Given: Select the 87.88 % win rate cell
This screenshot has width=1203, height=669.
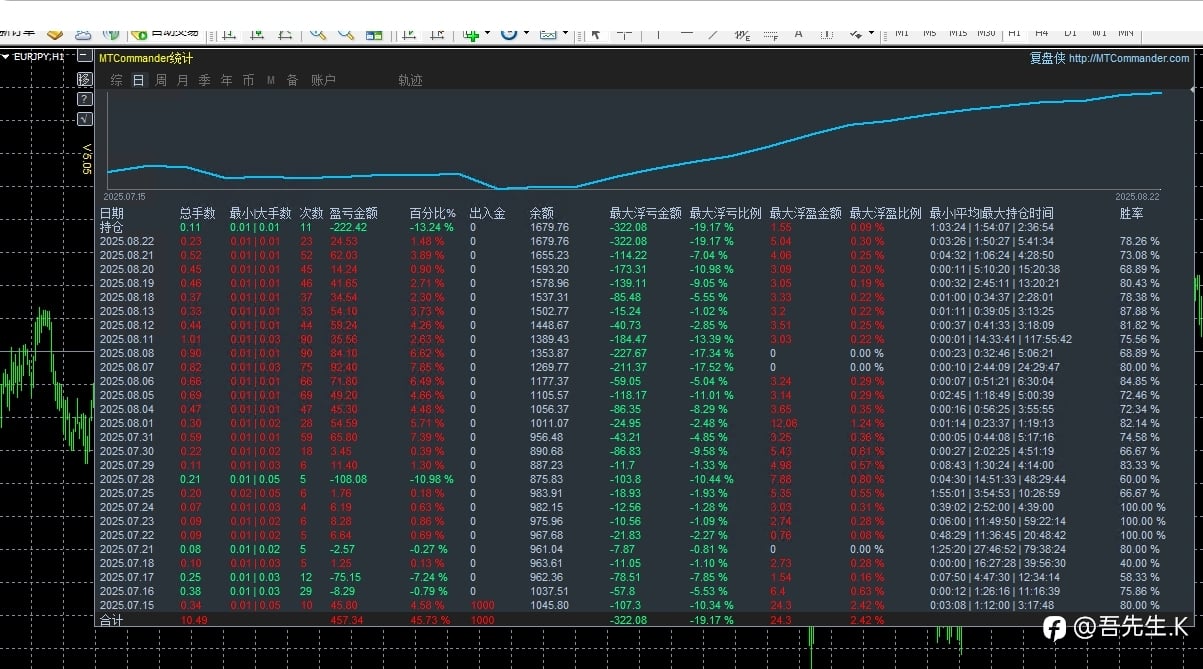Looking at the screenshot, I should (x=1140, y=311).
